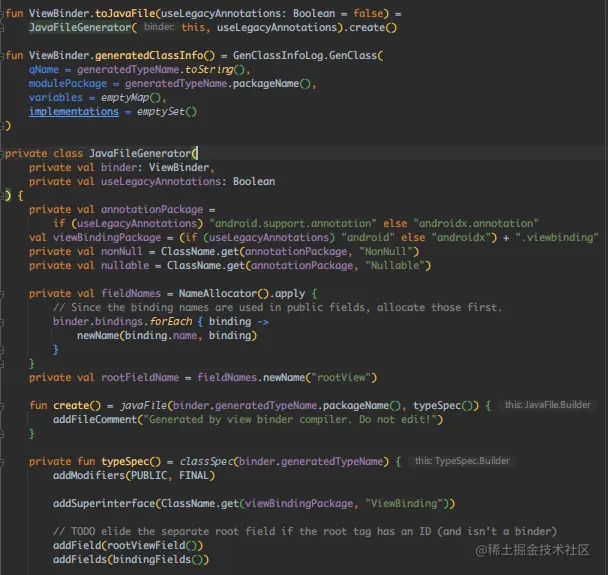Click Boolean type in private val useLegacyAnnotations
This screenshot has height=575, width=608.
(x=254, y=181)
